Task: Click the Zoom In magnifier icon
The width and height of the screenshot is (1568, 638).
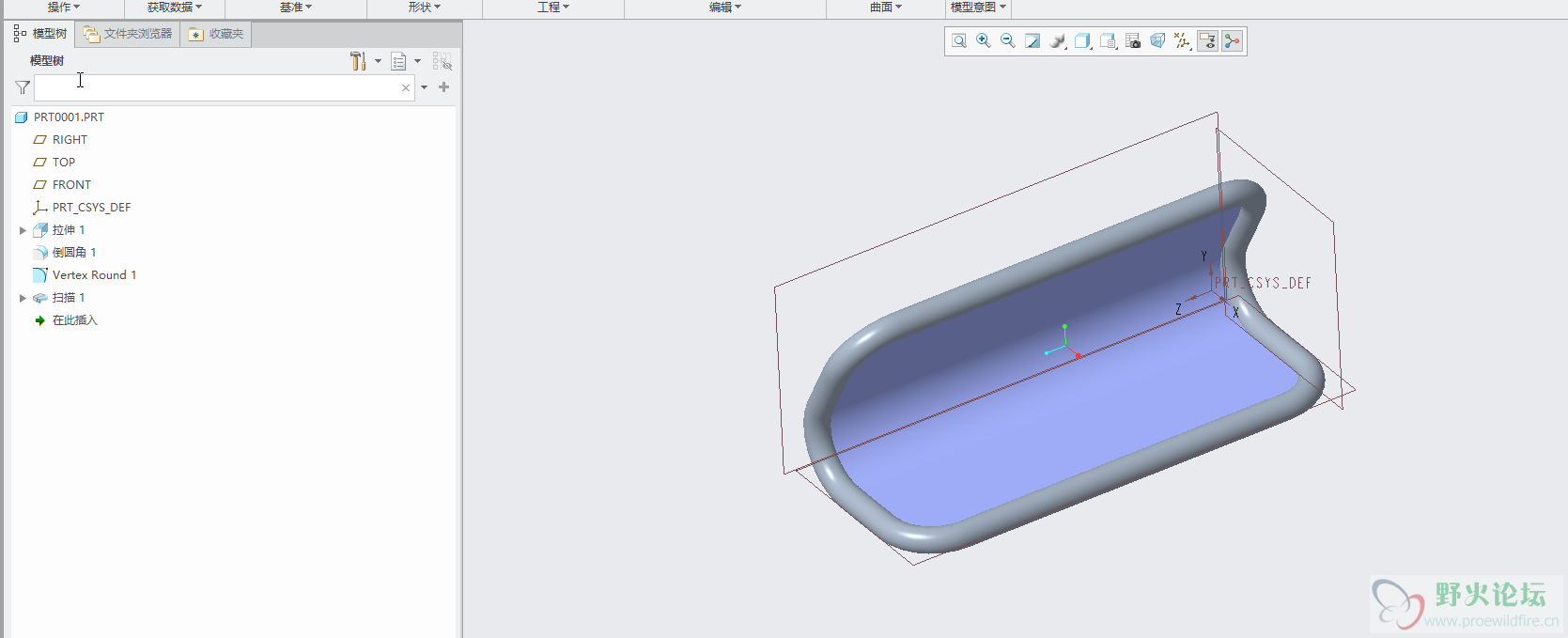Action: coord(984,41)
